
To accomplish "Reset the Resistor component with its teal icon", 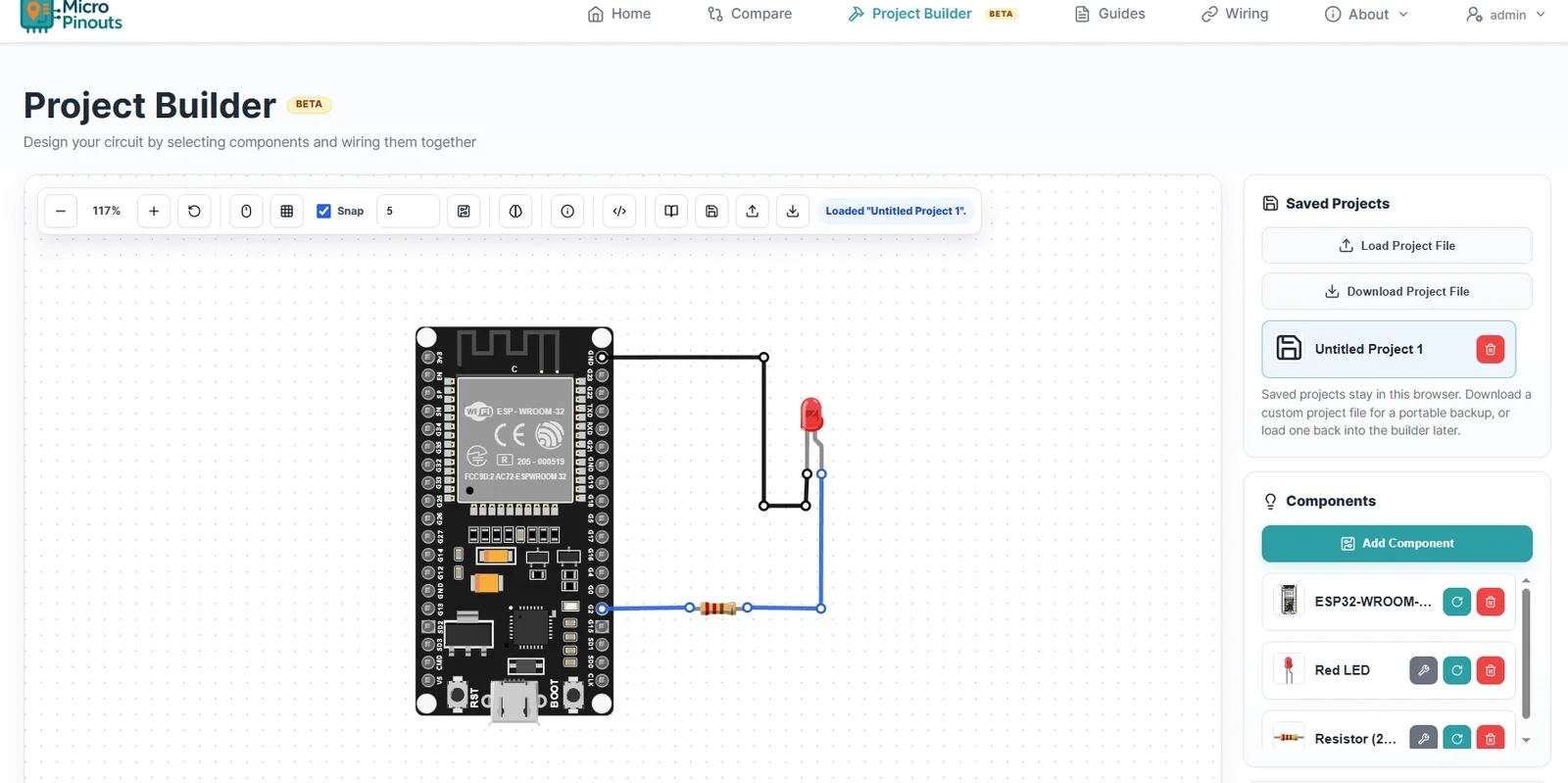I will (1457, 738).
